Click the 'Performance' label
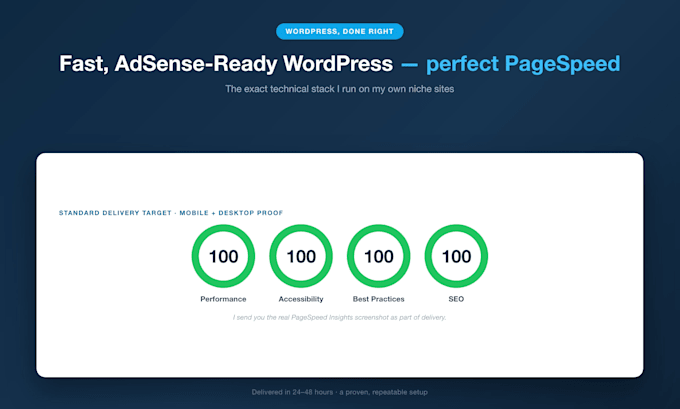680x409 pixels. (x=223, y=299)
